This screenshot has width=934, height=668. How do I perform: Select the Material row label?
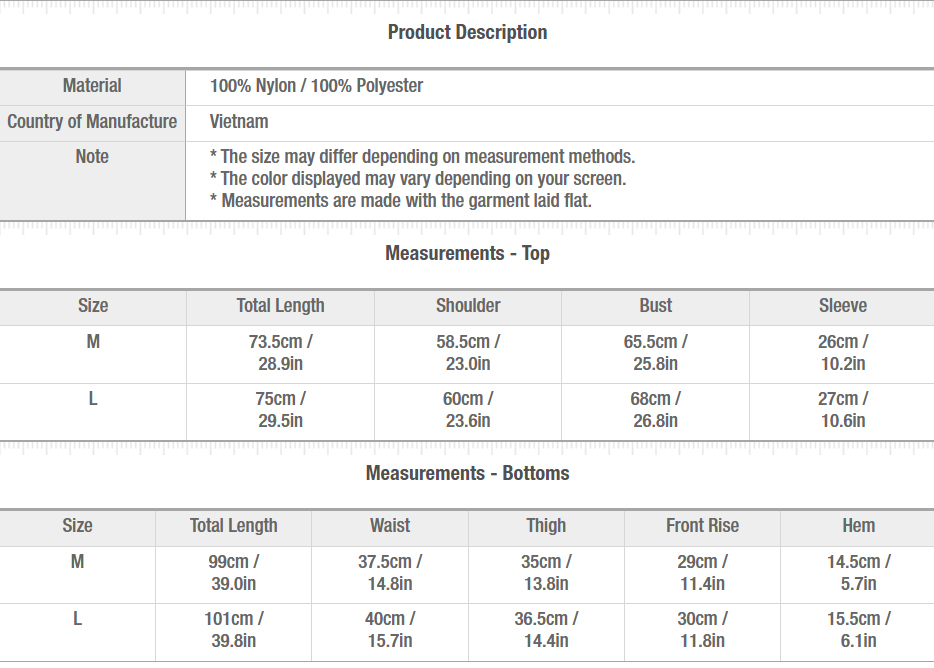pos(92,86)
